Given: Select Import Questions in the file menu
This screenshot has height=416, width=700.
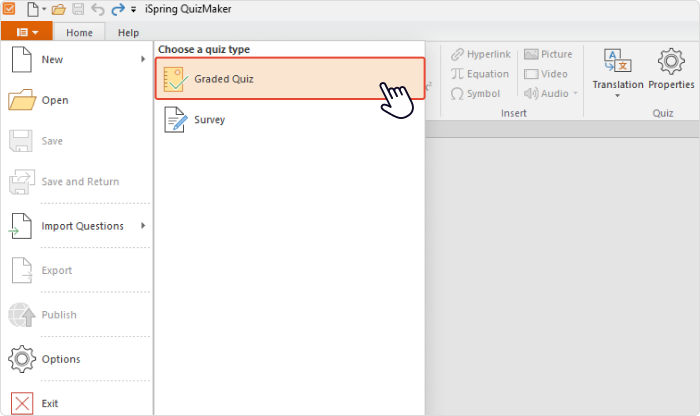Looking at the screenshot, I should click(77, 226).
